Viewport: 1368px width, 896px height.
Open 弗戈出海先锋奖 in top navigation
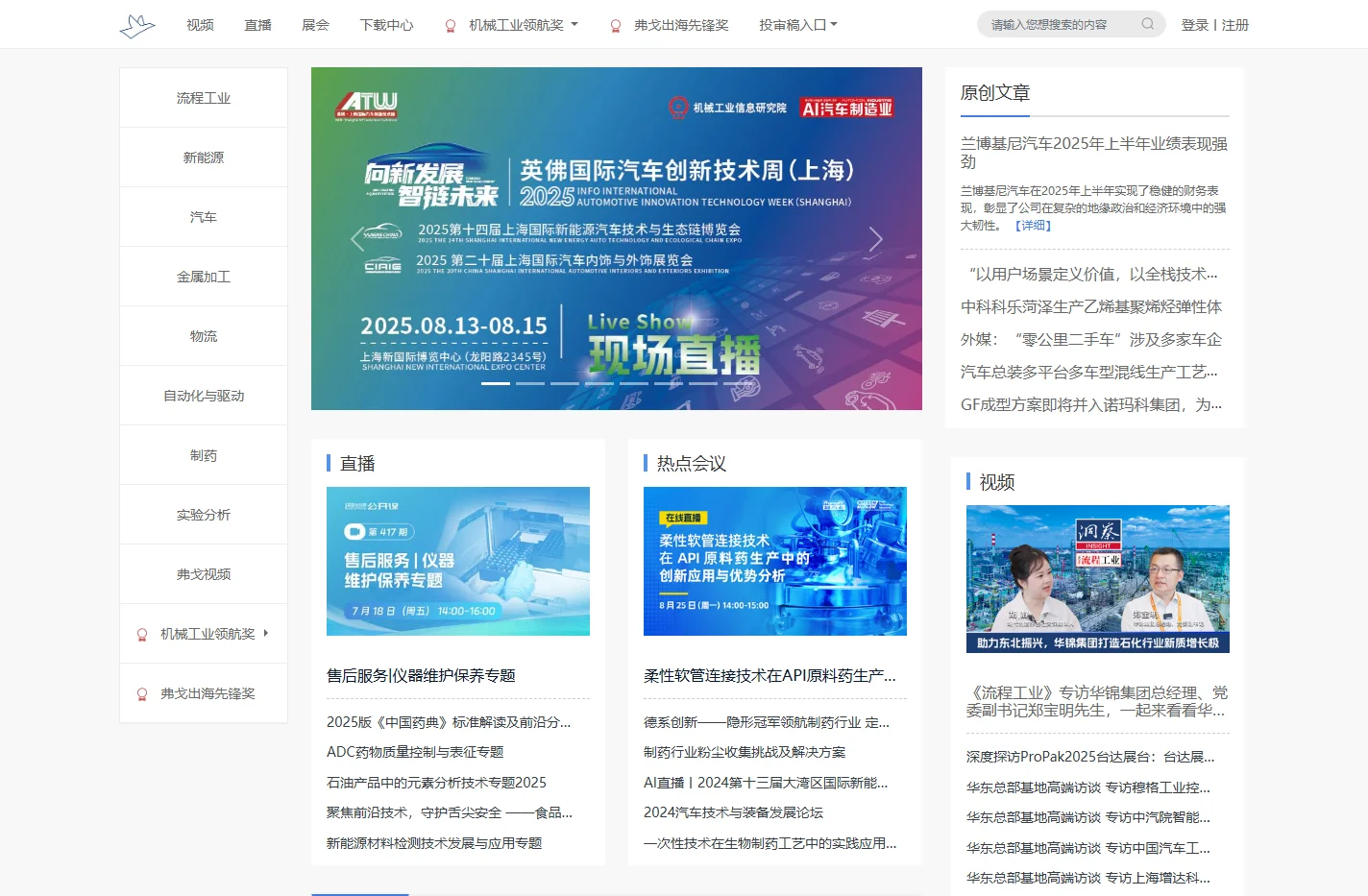point(681,25)
